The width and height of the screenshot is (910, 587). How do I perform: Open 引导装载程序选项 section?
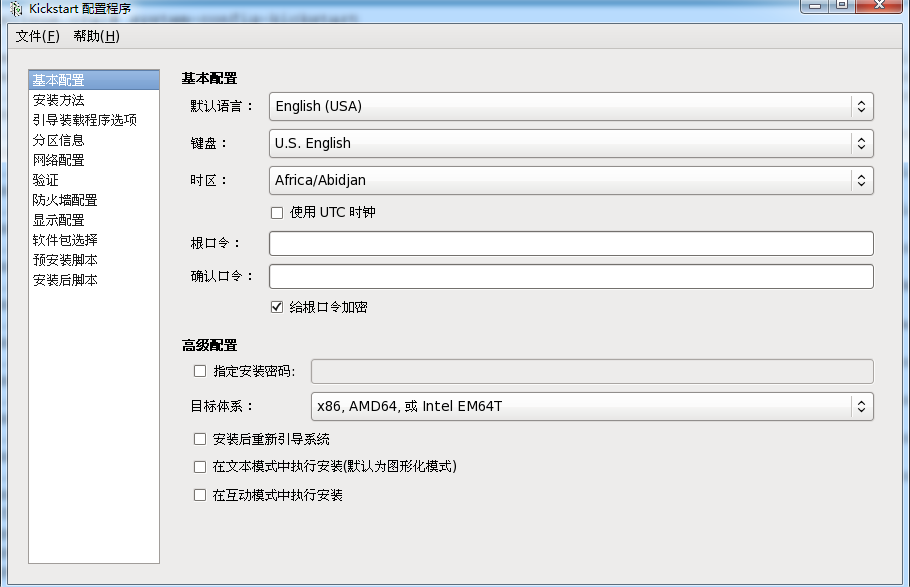94,120
